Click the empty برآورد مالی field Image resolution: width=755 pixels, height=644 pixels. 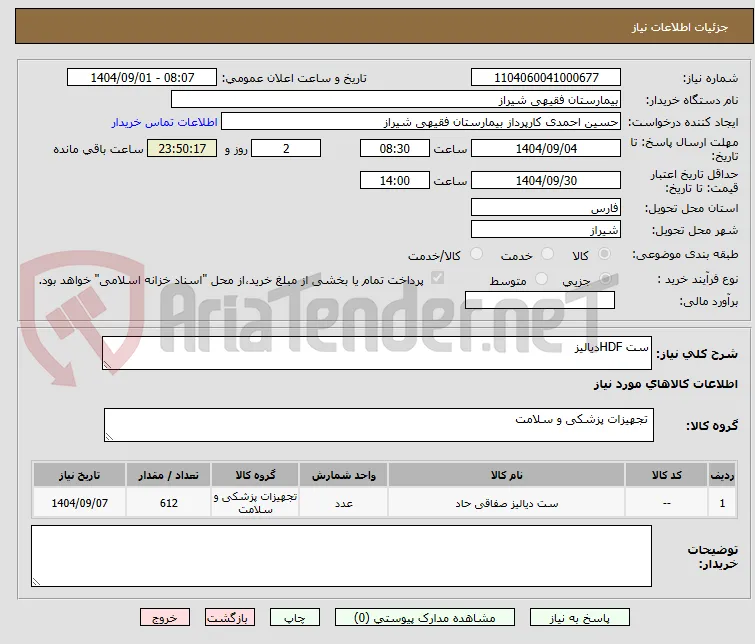pyautogui.click(x=540, y=300)
